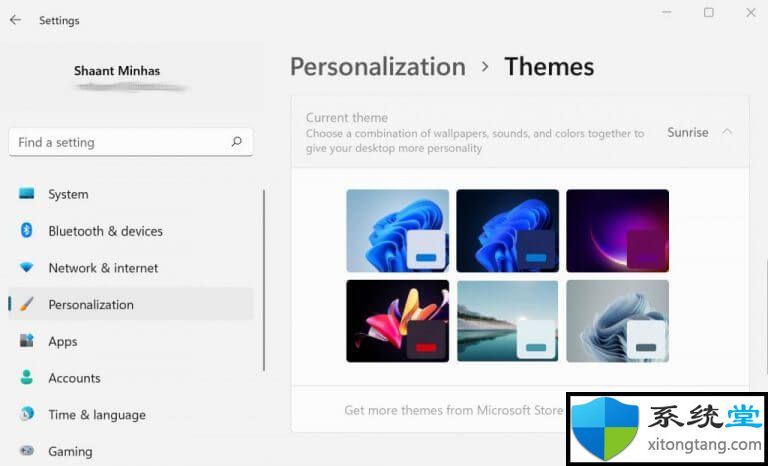Open System settings
The width and height of the screenshot is (768, 466).
[x=68, y=195]
